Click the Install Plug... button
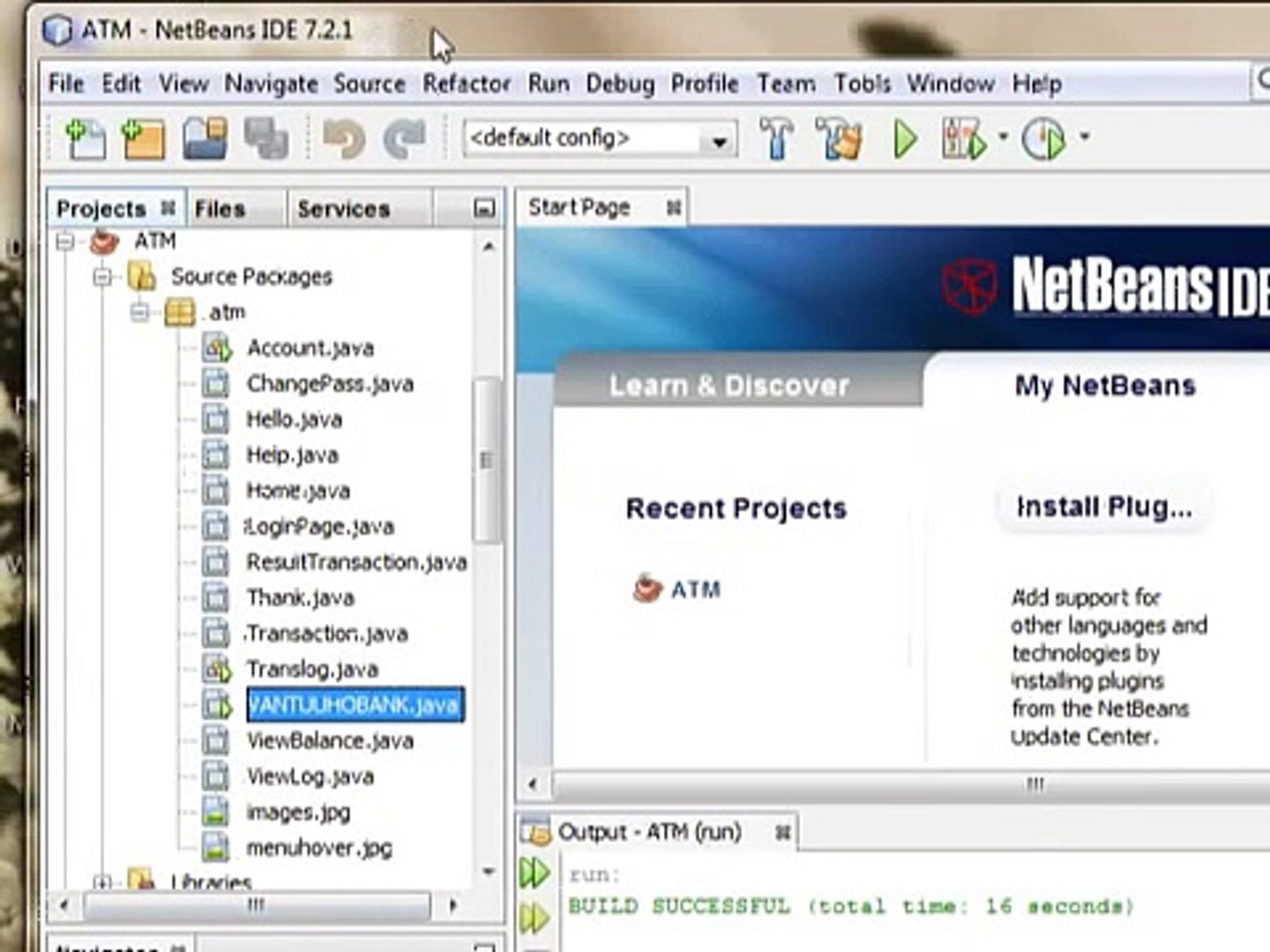 pos(1104,507)
